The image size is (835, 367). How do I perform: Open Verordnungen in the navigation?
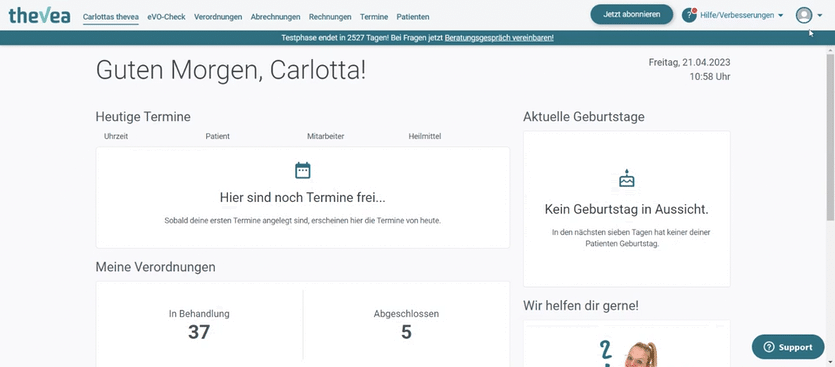click(x=218, y=17)
